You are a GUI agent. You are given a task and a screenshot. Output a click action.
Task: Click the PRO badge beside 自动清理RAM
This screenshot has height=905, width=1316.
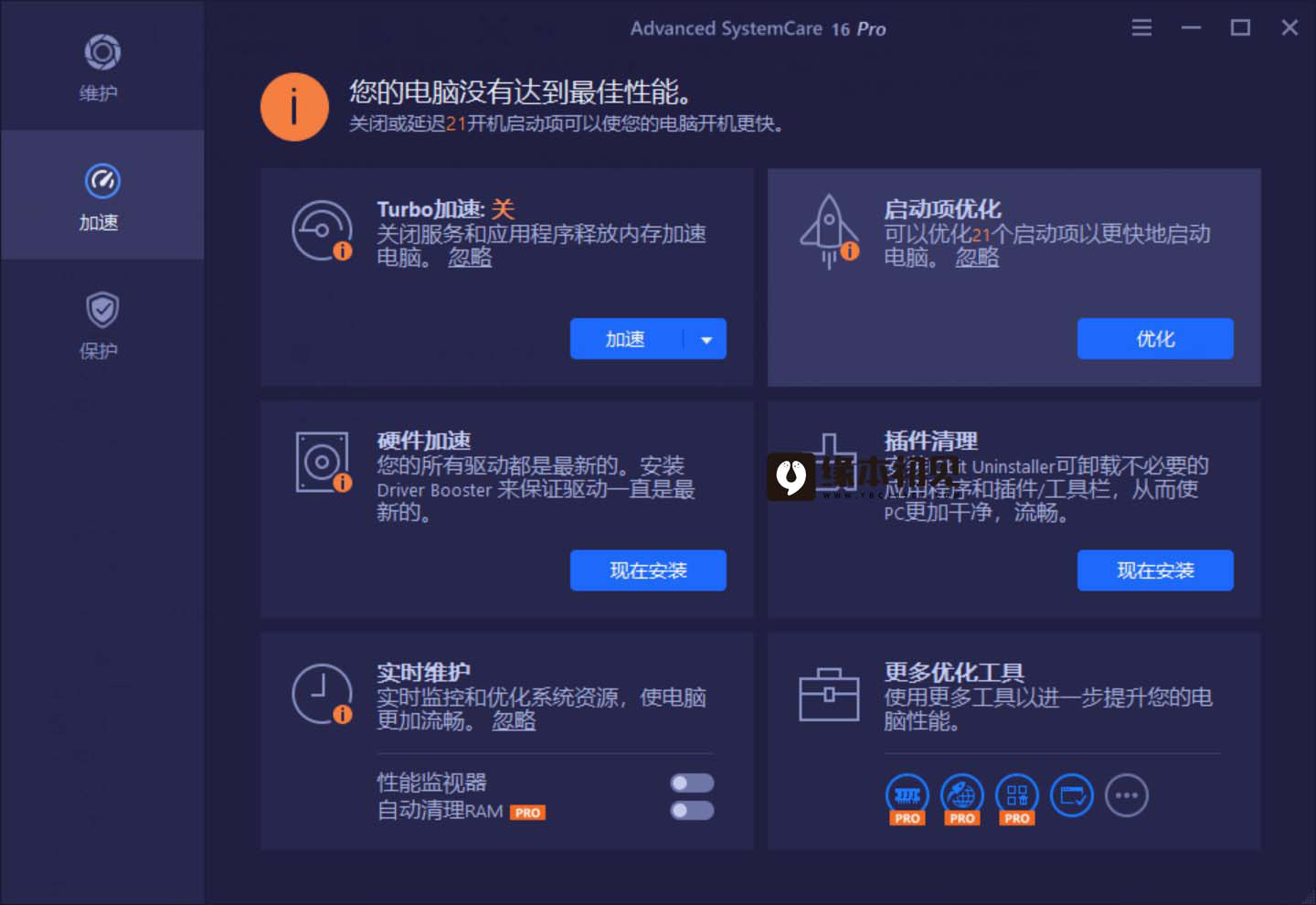pyautogui.click(x=527, y=813)
